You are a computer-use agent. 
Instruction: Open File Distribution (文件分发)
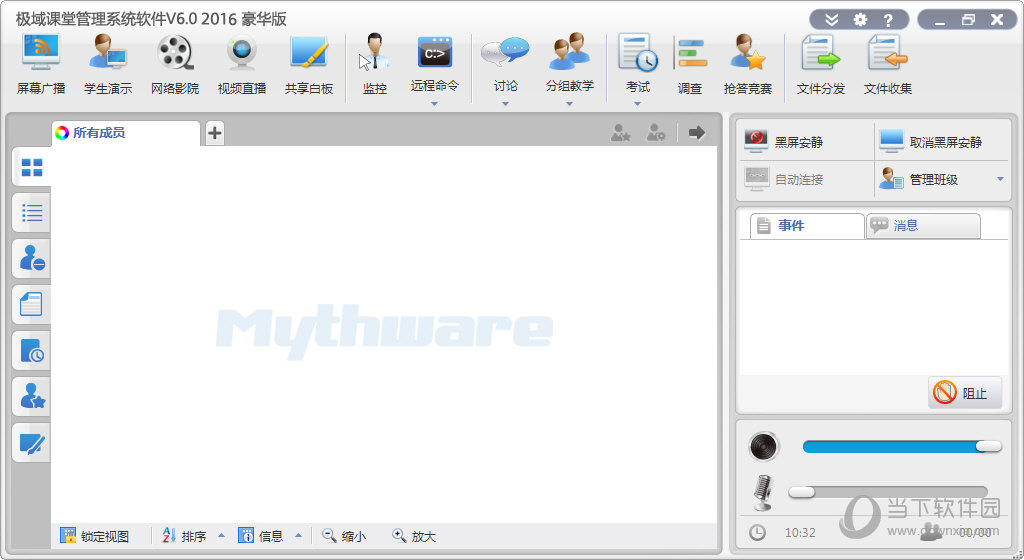click(821, 65)
